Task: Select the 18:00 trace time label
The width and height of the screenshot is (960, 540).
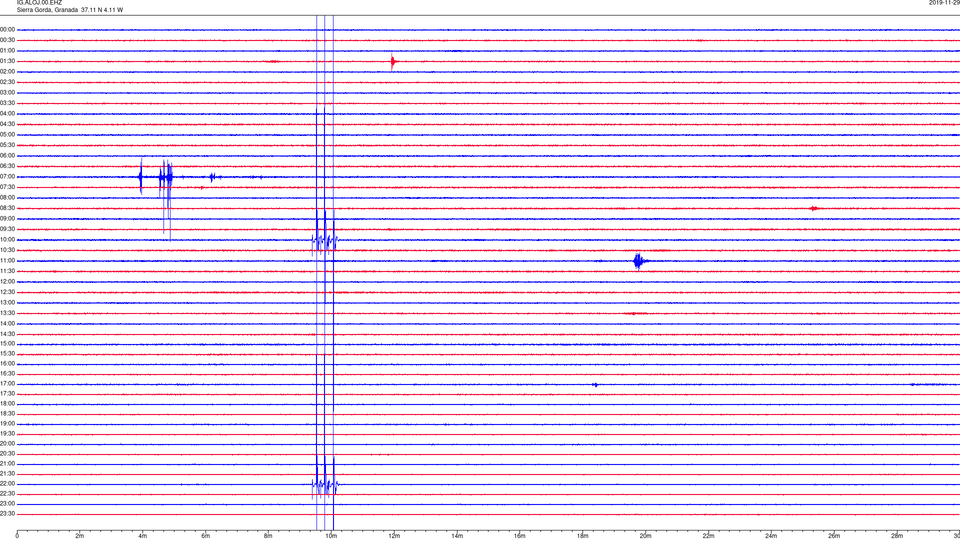Action: (x=7, y=403)
